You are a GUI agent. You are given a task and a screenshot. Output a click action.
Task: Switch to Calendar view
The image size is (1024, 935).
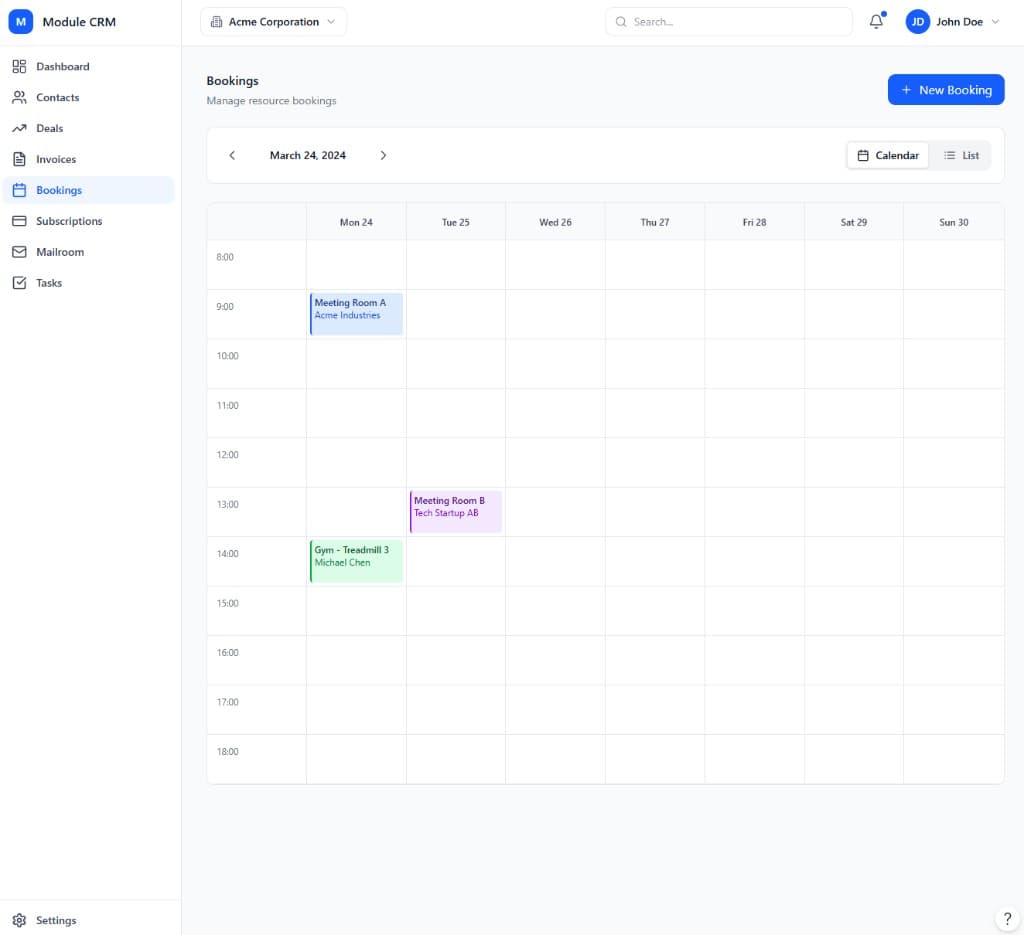point(888,155)
